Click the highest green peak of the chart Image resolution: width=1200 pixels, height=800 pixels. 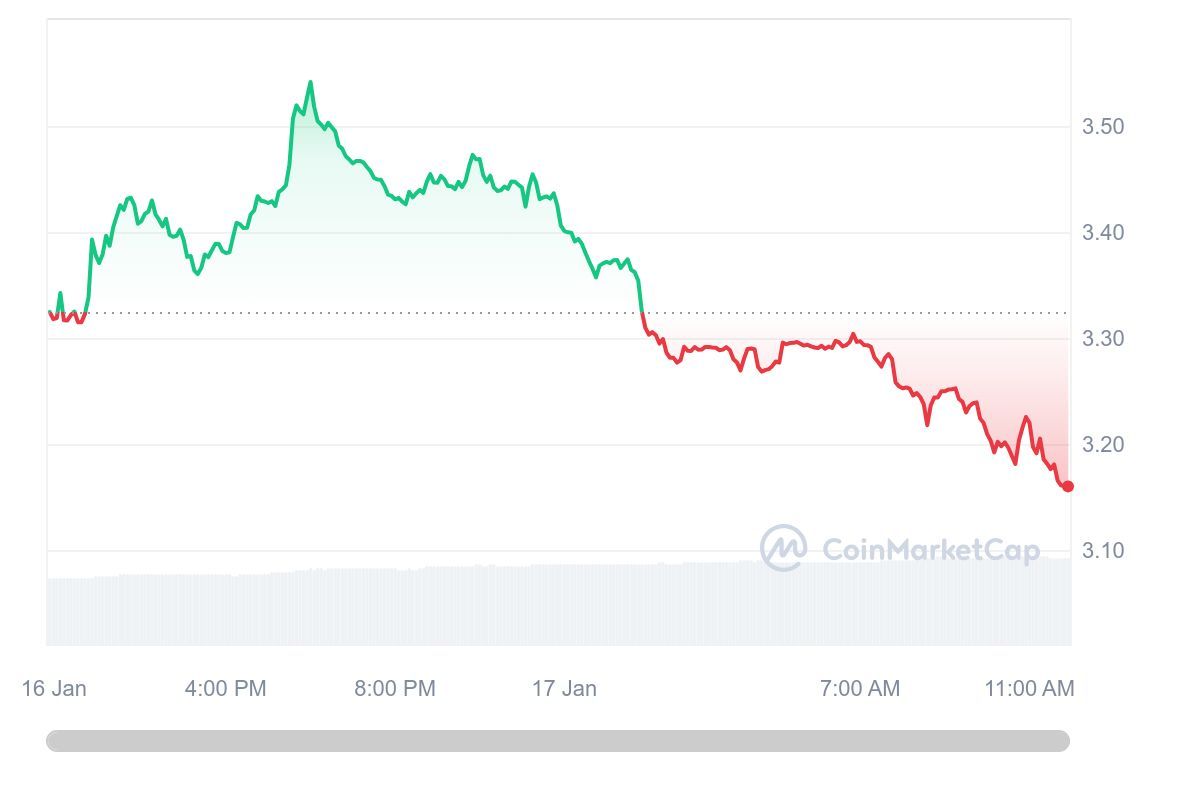click(x=310, y=83)
